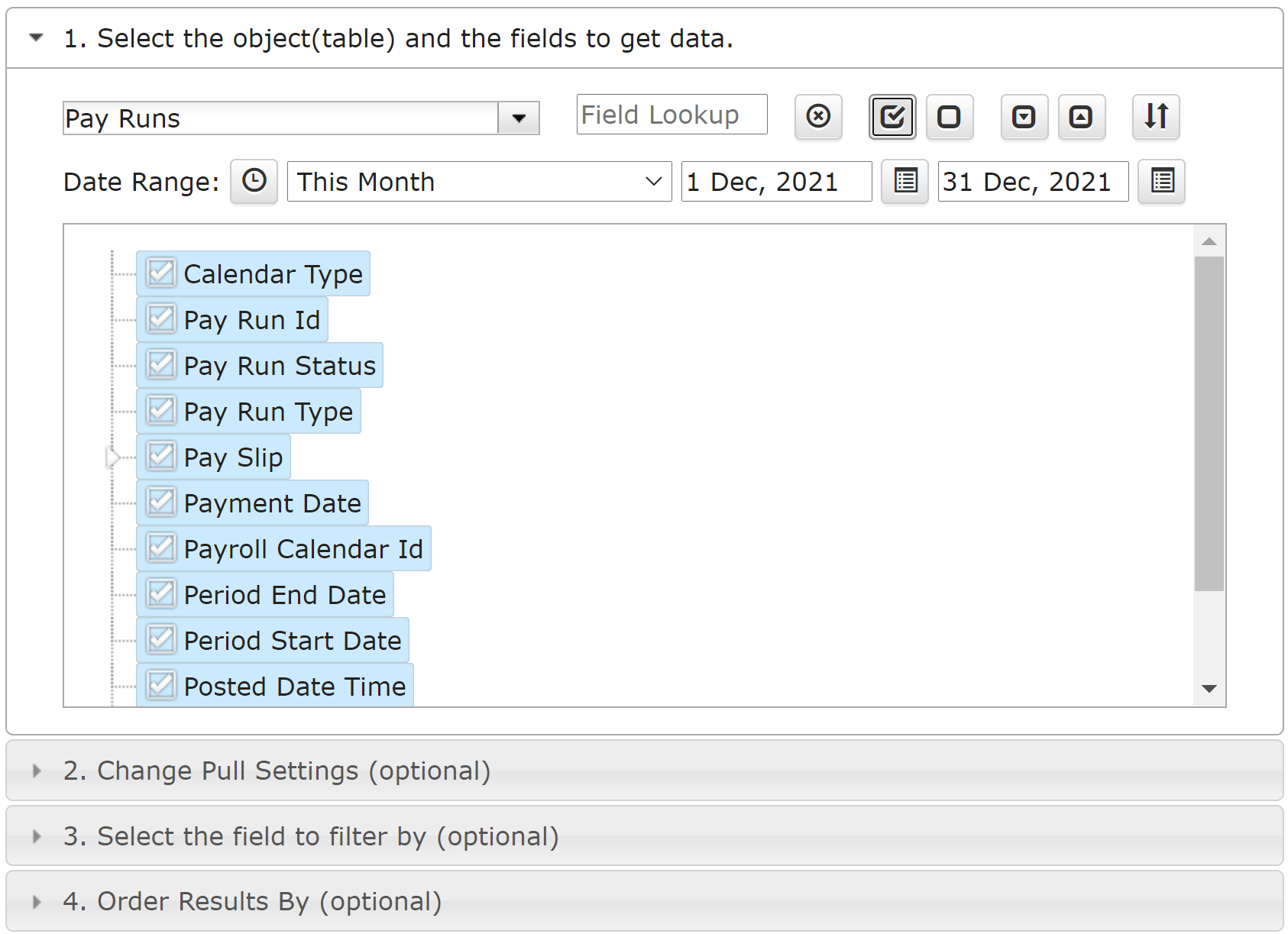
Task: Select the Pay Slip field label
Action: click(x=233, y=457)
